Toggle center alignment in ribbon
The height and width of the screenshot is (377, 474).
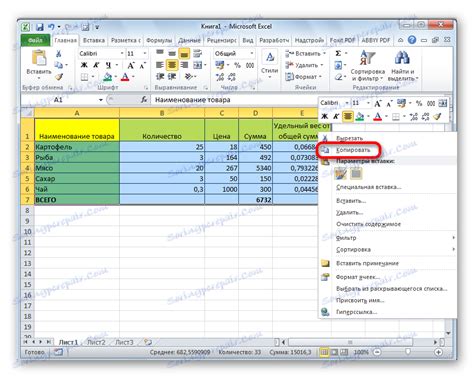[x=172, y=65]
